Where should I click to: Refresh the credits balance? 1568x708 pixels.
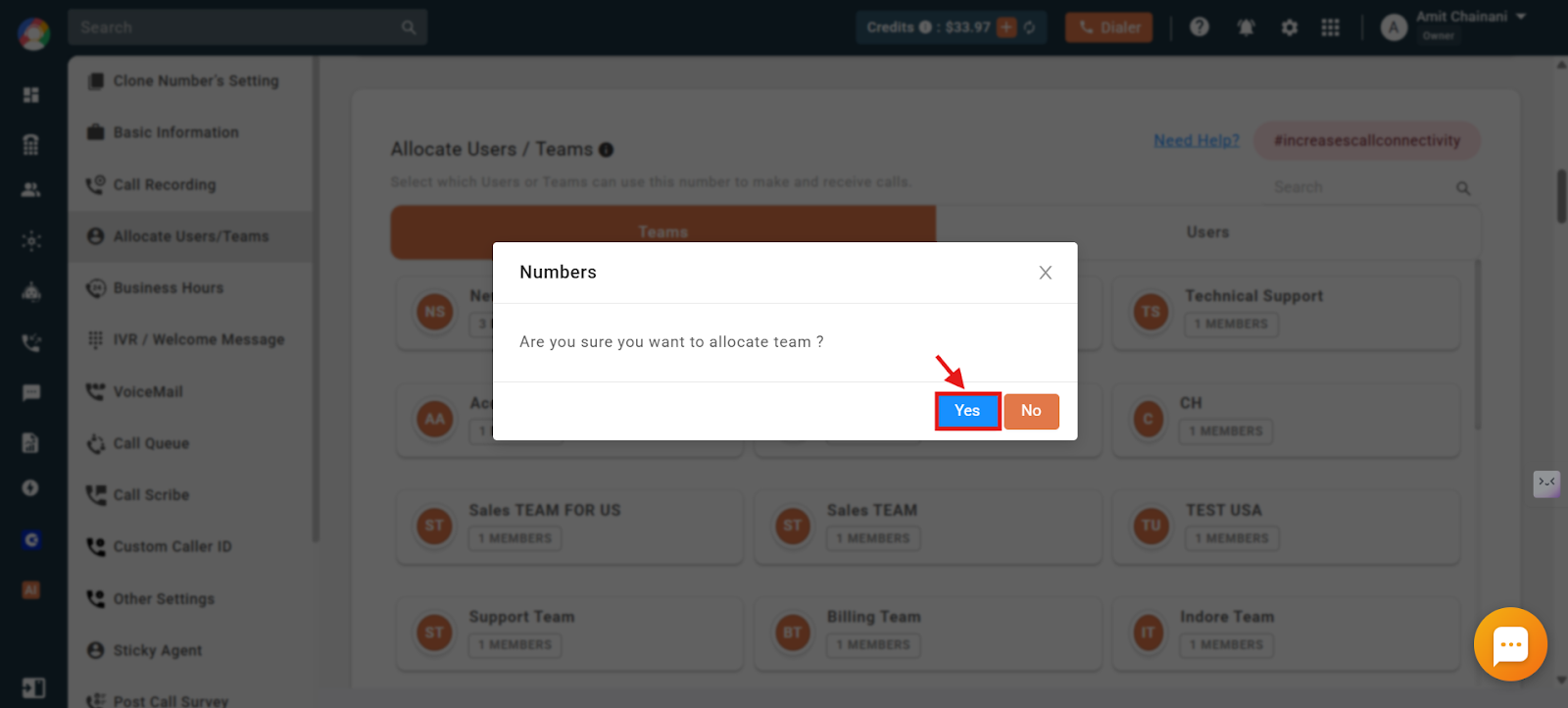[x=1029, y=27]
